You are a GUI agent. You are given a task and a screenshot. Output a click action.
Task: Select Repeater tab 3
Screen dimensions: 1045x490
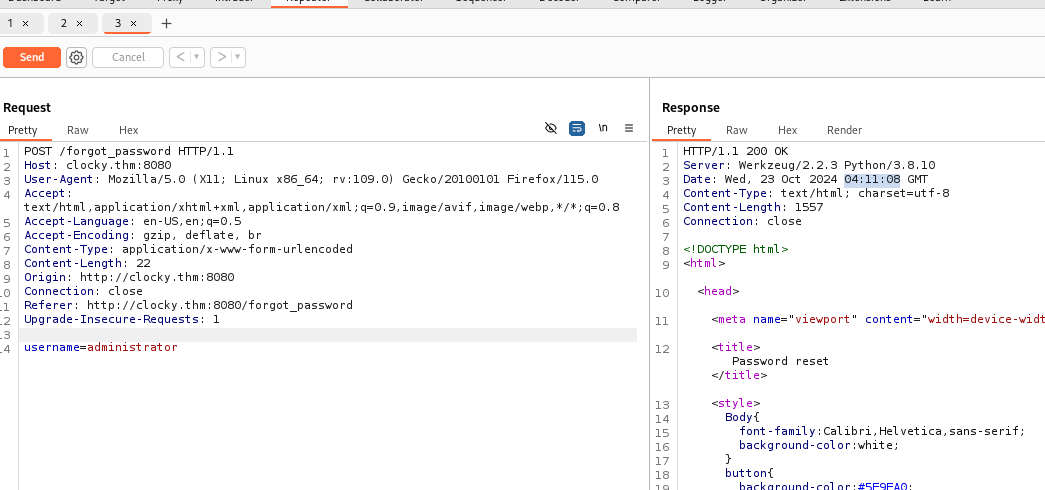pyautogui.click(x=118, y=23)
